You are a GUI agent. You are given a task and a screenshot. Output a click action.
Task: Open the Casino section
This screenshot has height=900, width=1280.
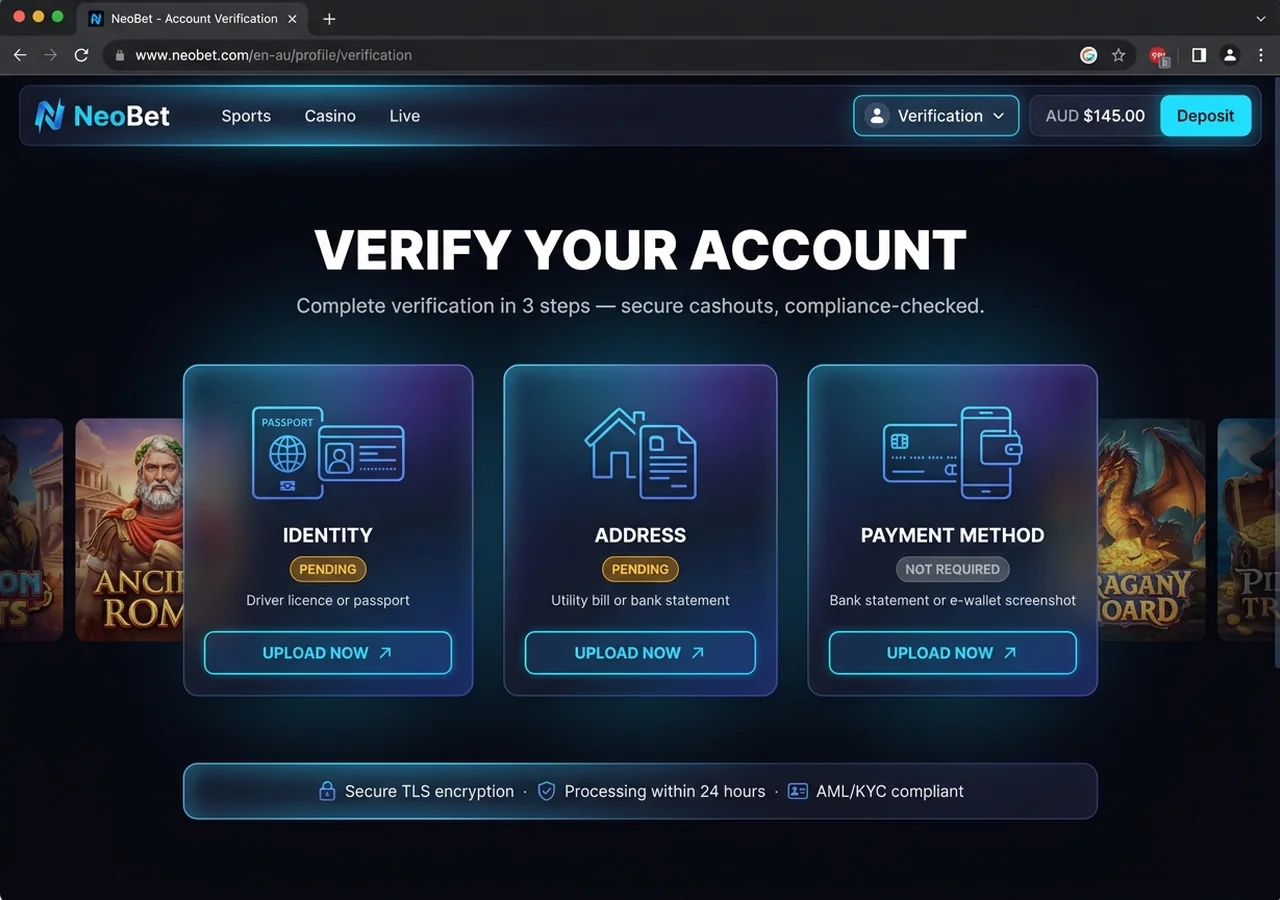(x=330, y=116)
